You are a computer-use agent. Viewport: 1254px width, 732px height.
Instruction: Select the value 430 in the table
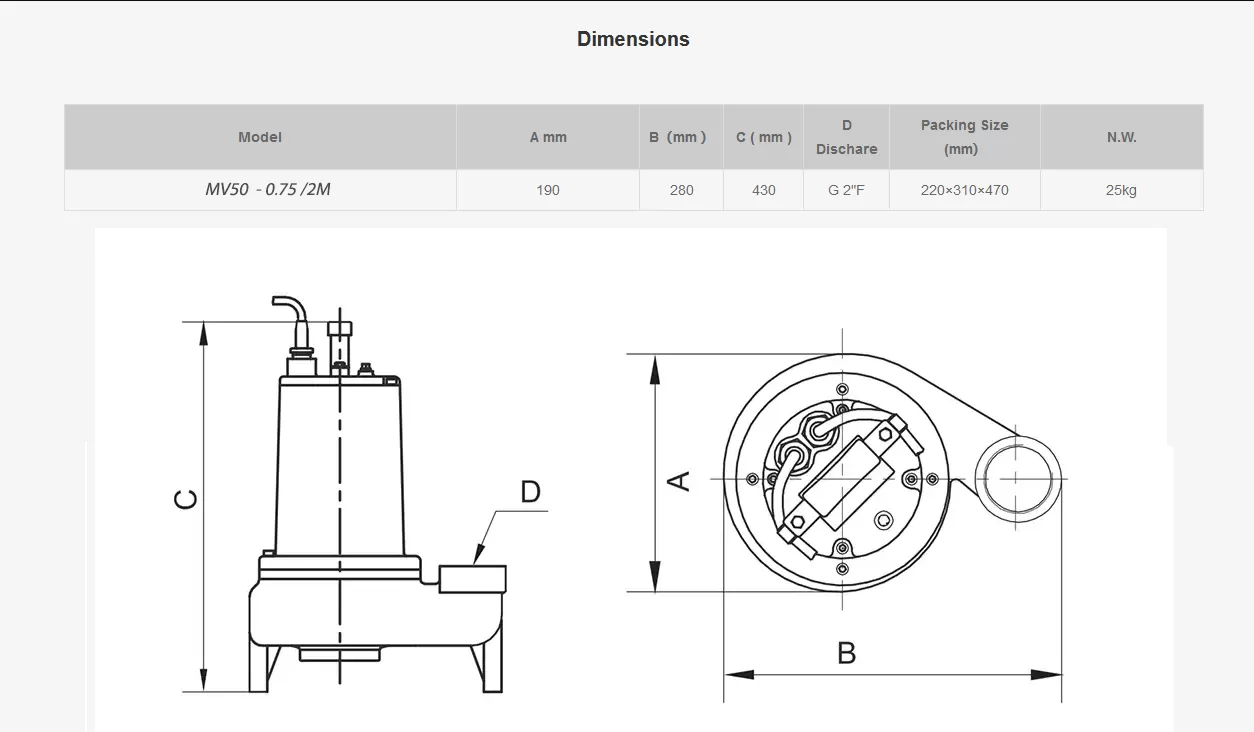[763, 189]
